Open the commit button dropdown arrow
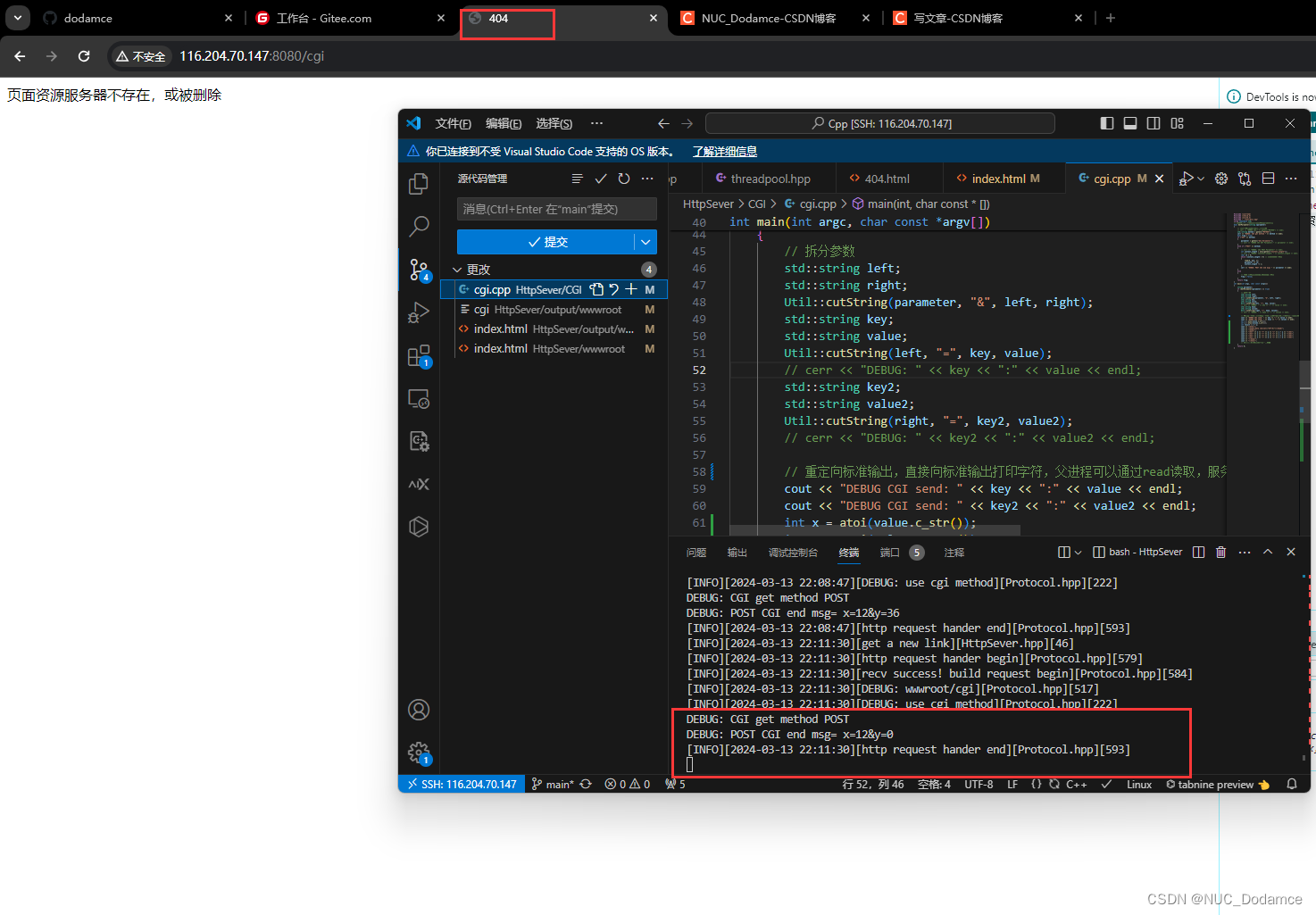The image size is (1316, 915). [646, 242]
